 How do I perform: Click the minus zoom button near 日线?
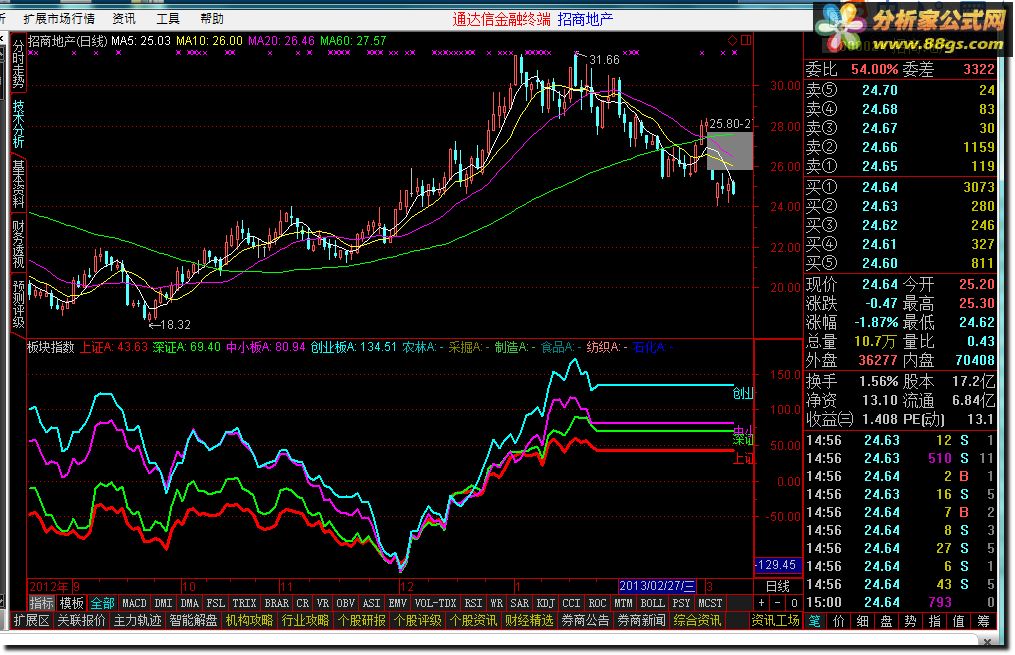(777, 603)
